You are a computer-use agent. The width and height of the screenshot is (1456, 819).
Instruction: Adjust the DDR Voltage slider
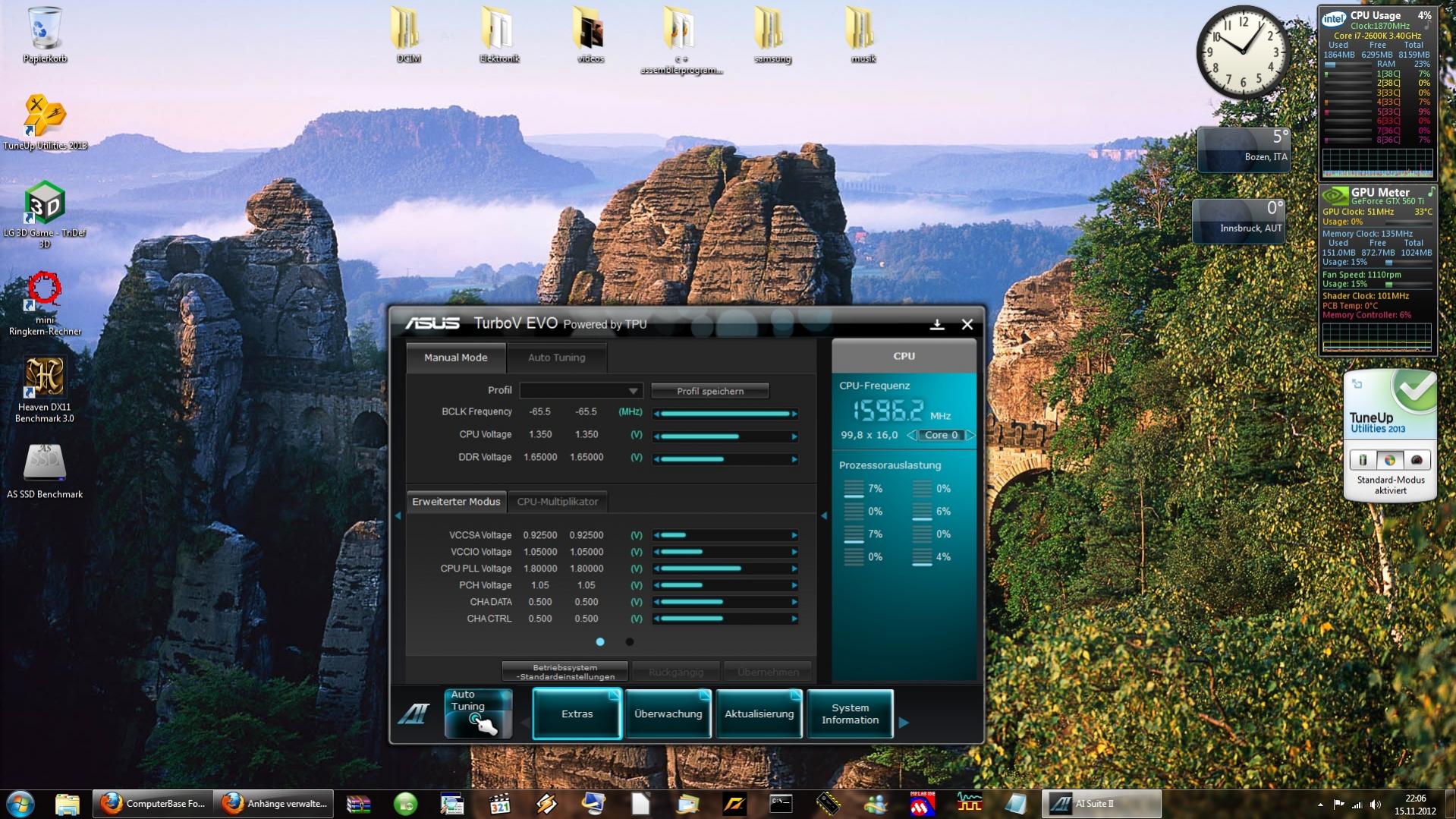[725, 459]
